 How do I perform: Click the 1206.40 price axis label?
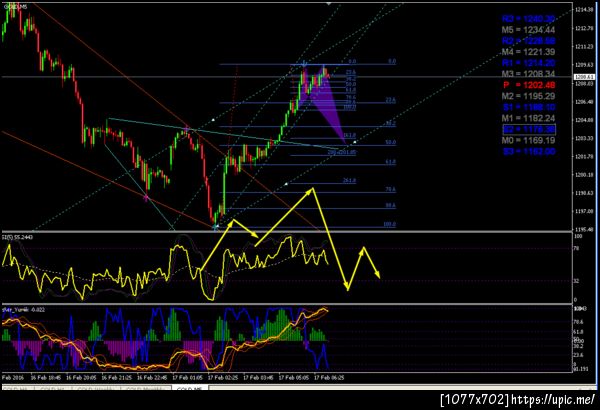(584, 102)
